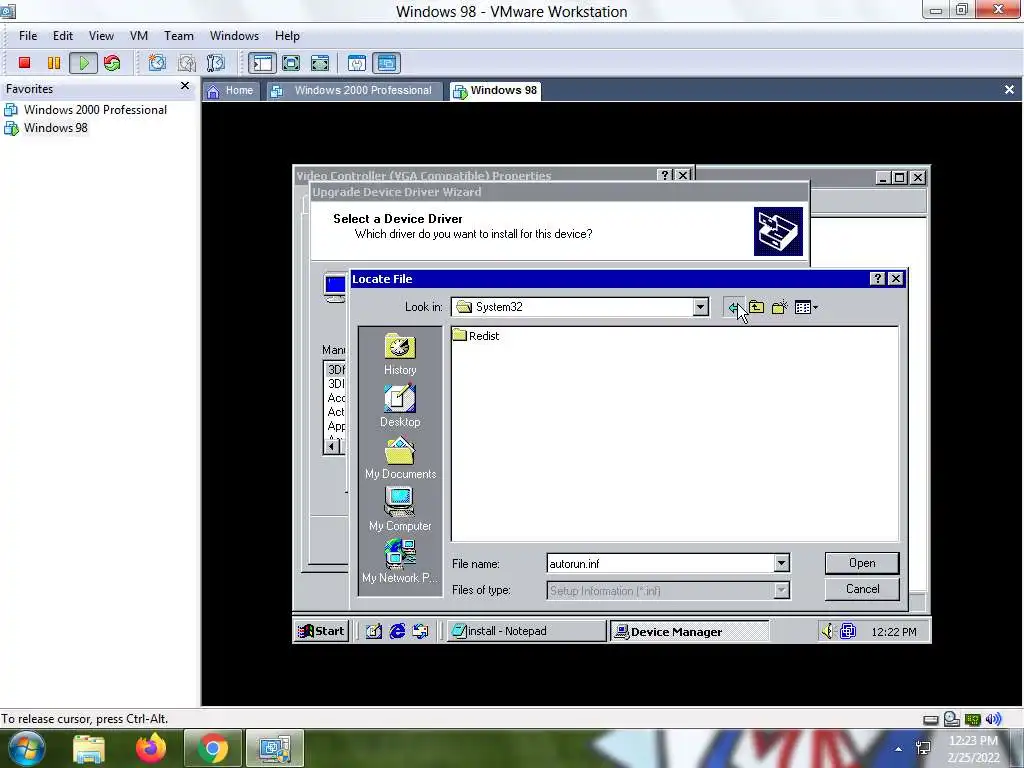This screenshot has width=1024, height=768.
Task: Click the File name input field
Action: click(660, 563)
